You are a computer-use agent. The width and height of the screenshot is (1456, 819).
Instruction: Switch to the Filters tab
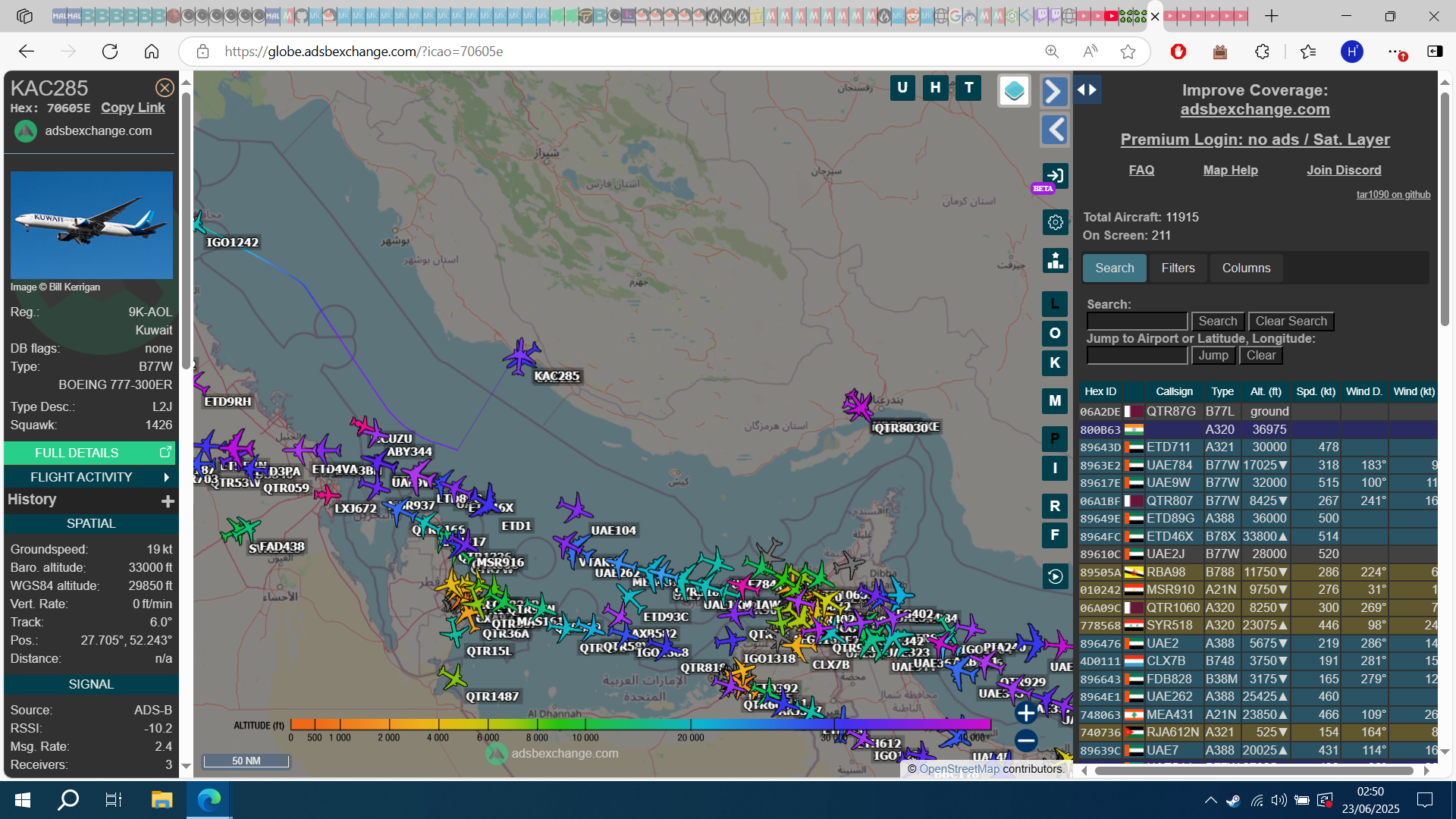click(1178, 268)
